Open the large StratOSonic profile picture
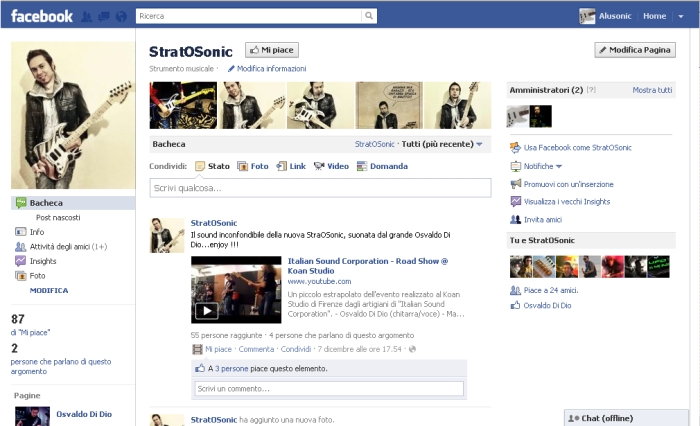This screenshot has width=700, height=426. click(x=73, y=115)
